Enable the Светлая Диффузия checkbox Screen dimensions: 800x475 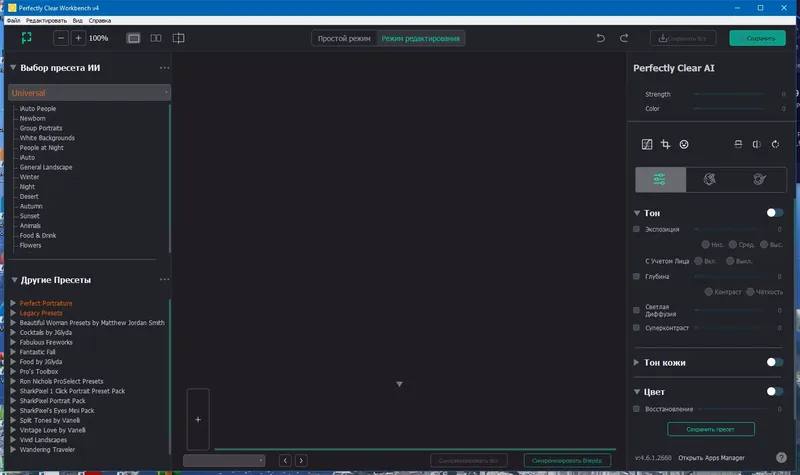(636, 310)
